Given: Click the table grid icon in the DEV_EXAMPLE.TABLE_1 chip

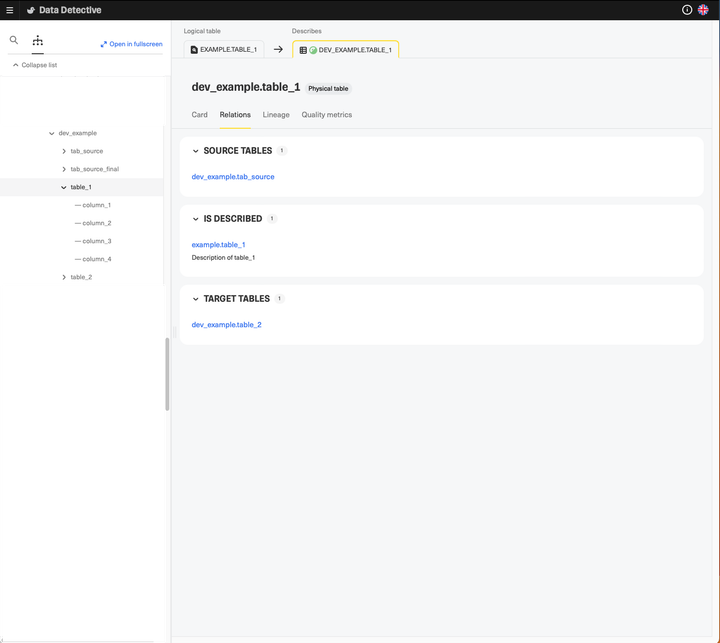Looking at the screenshot, I should tap(303, 50).
